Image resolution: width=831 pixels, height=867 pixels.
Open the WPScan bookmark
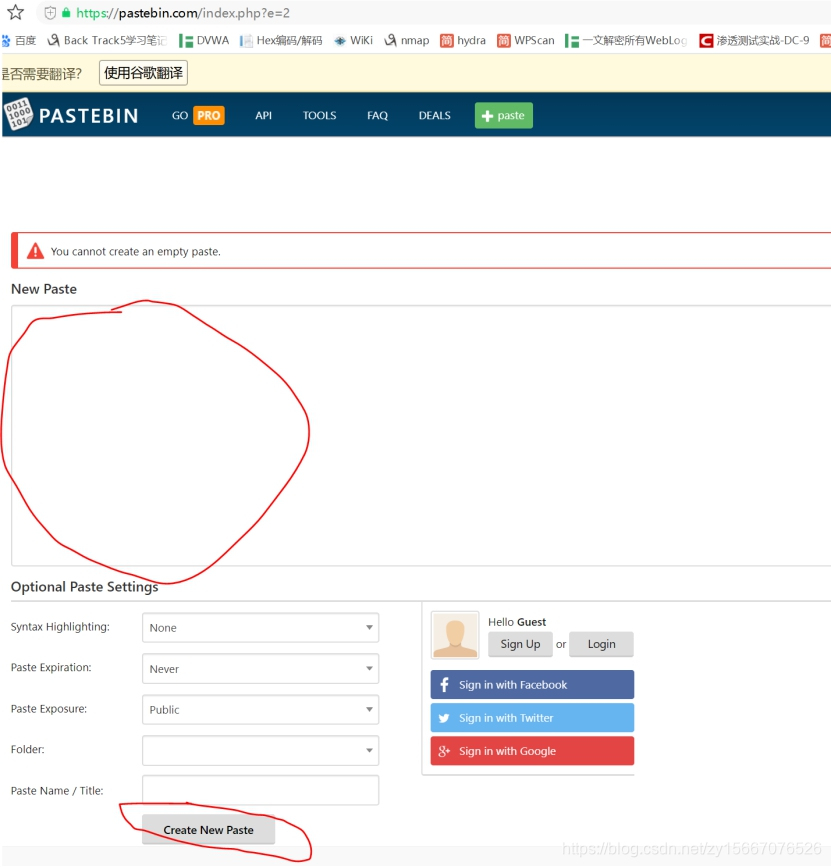pos(526,40)
